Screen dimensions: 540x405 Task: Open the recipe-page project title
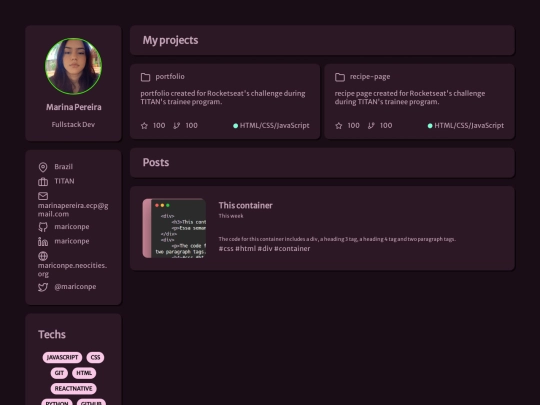click(370, 76)
